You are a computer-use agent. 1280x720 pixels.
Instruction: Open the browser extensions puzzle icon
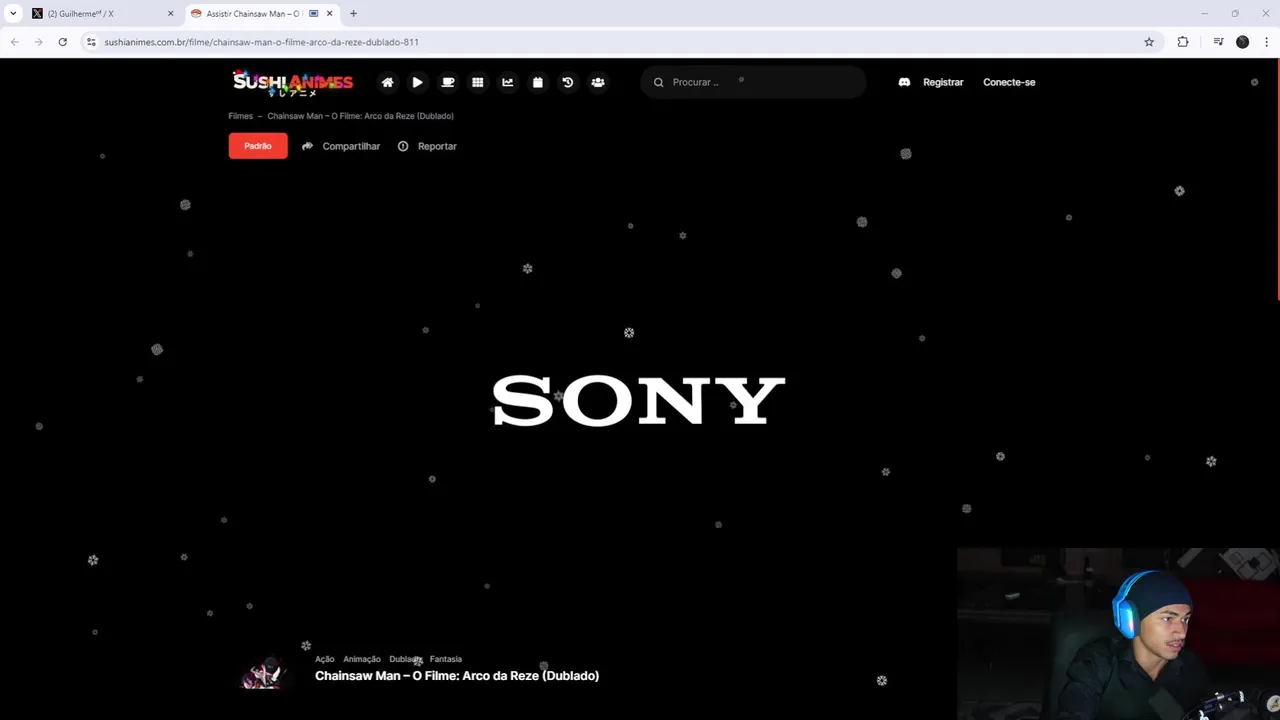[x=1183, y=42]
